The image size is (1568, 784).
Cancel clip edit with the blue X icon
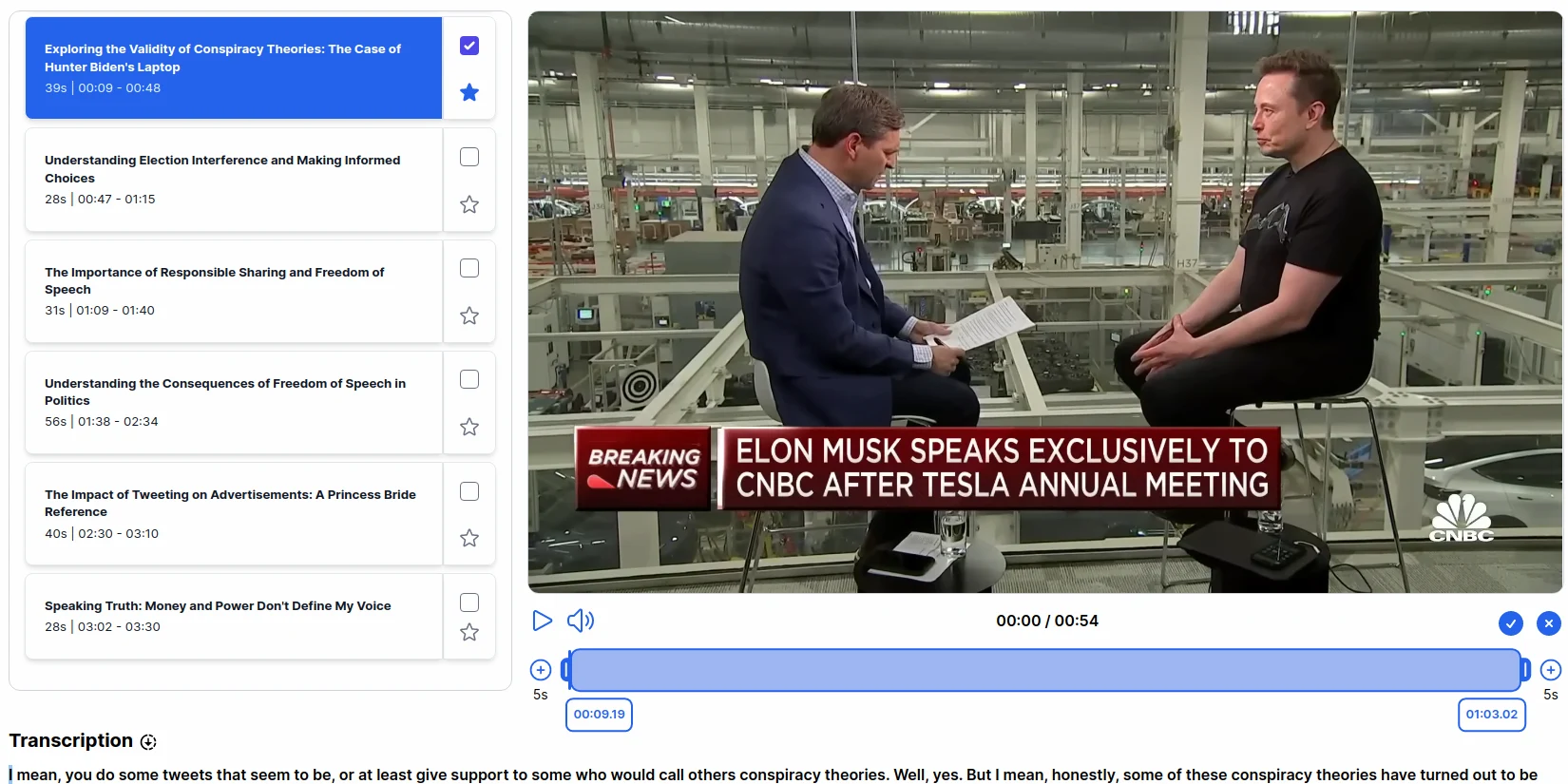1549,623
